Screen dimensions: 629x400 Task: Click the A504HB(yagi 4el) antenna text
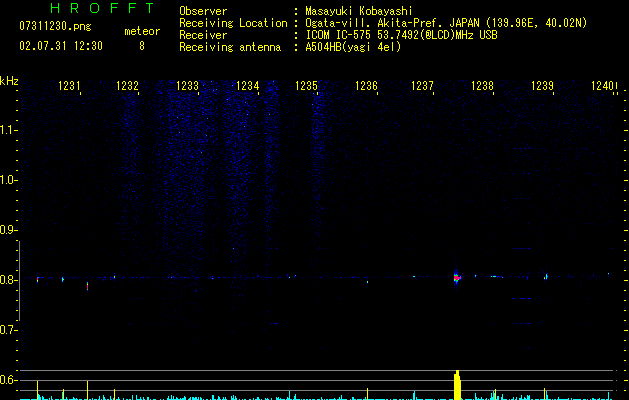pos(353,47)
